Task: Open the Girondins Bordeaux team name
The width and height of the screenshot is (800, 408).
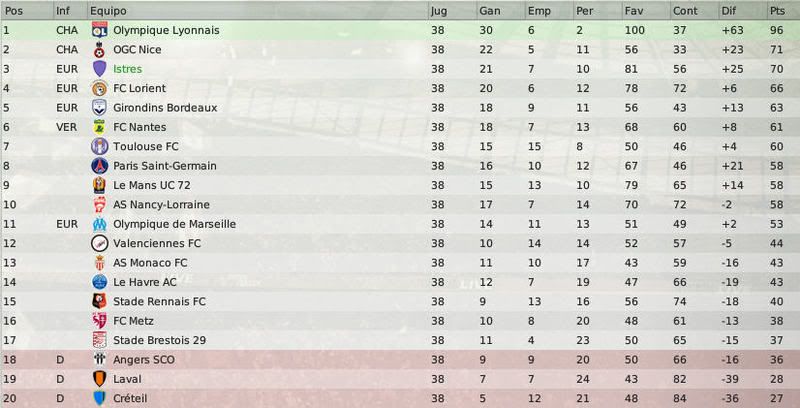Action: (x=165, y=108)
